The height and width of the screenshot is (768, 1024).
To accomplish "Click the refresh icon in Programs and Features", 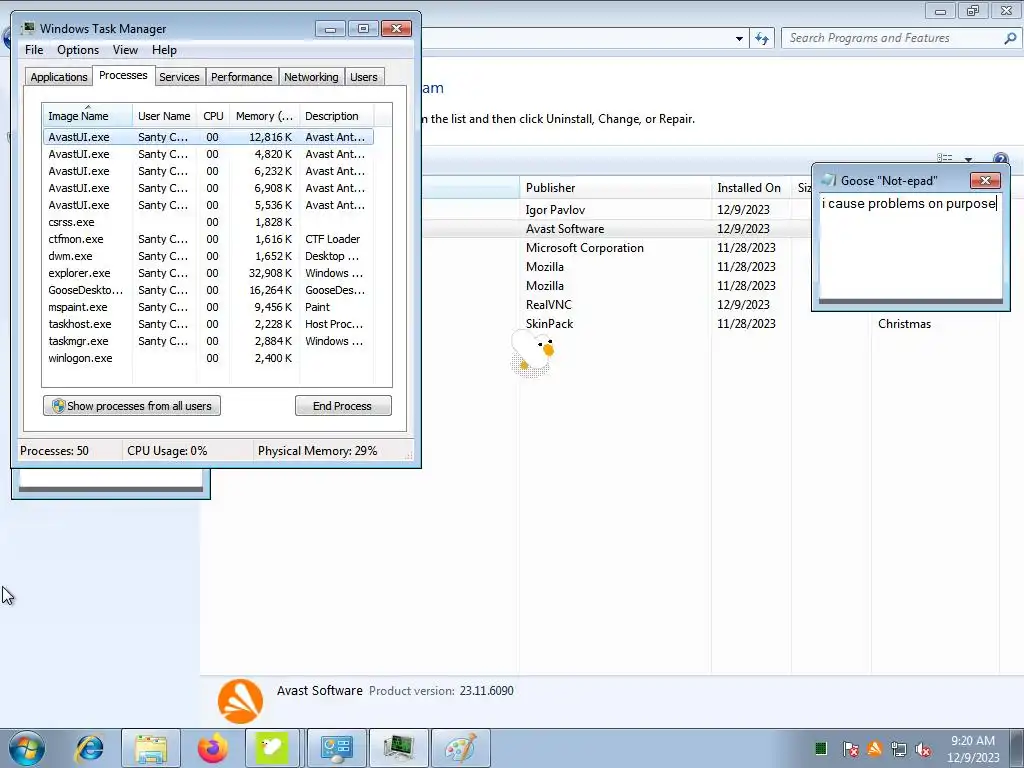I will pyautogui.click(x=762, y=39).
